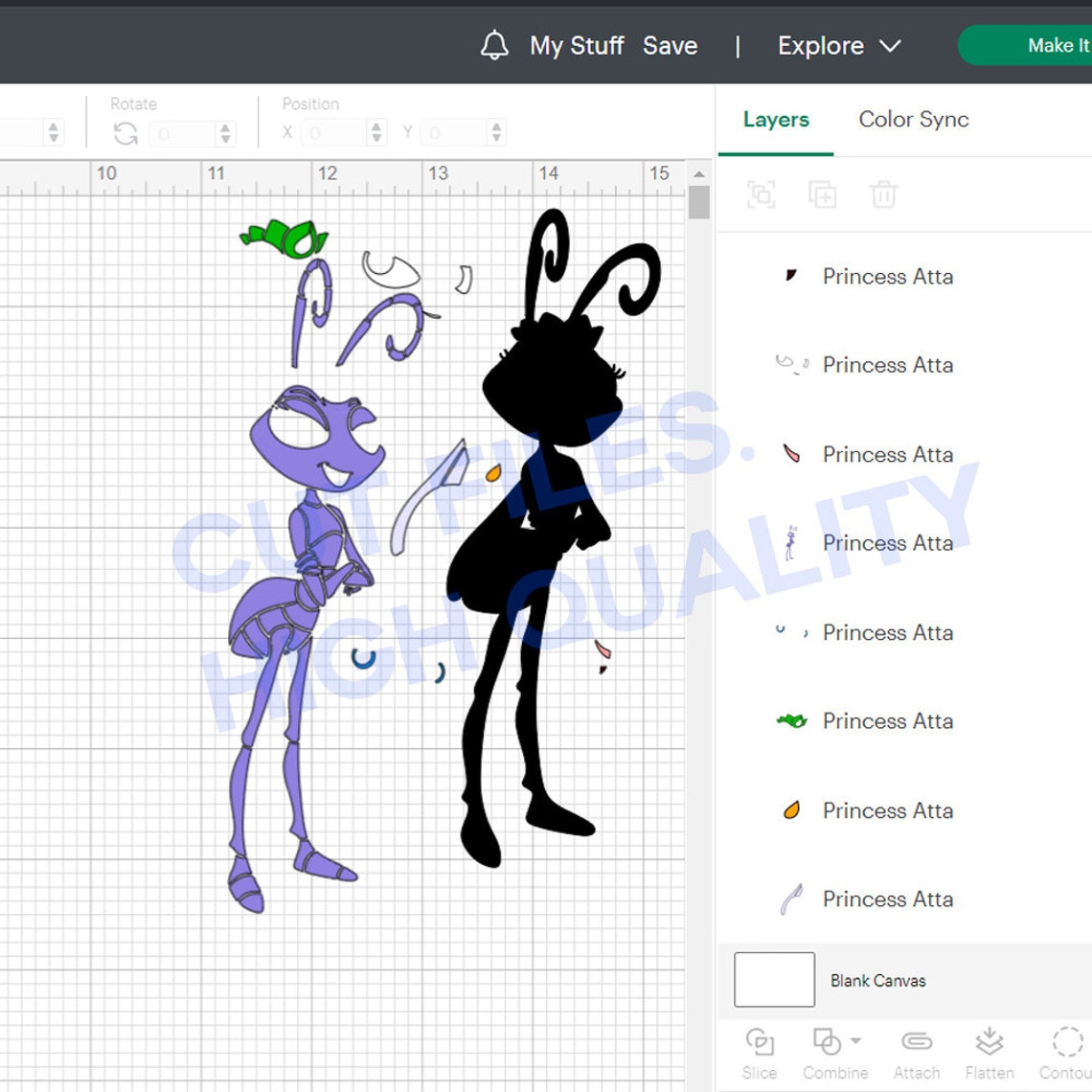This screenshot has height=1092, width=1092.
Task: Switch to the Color Sync tab
Action: pyautogui.click(x=912, y=120)
